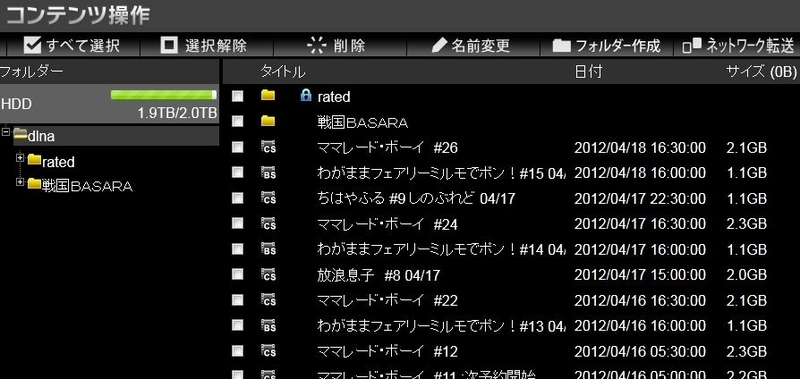Screen dimensions: 800x379
Task: Click the date 2012/04/16 05:30:00
Action: point(640,352)
